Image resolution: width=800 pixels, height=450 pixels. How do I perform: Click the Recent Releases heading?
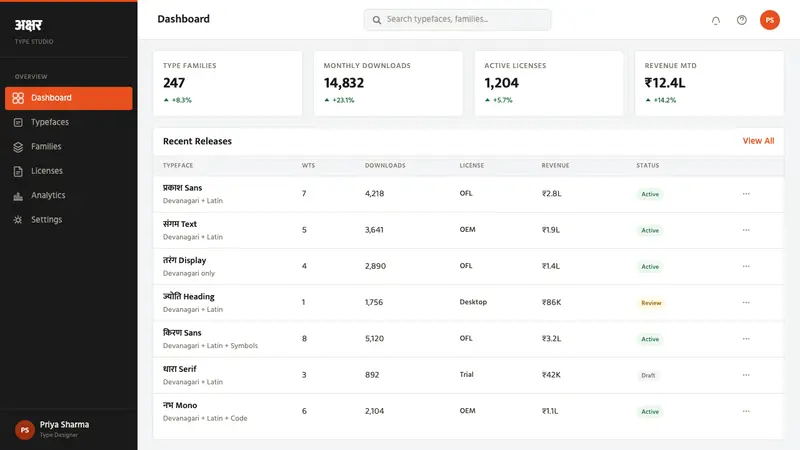pyautogui.click(x=197, y=141)
